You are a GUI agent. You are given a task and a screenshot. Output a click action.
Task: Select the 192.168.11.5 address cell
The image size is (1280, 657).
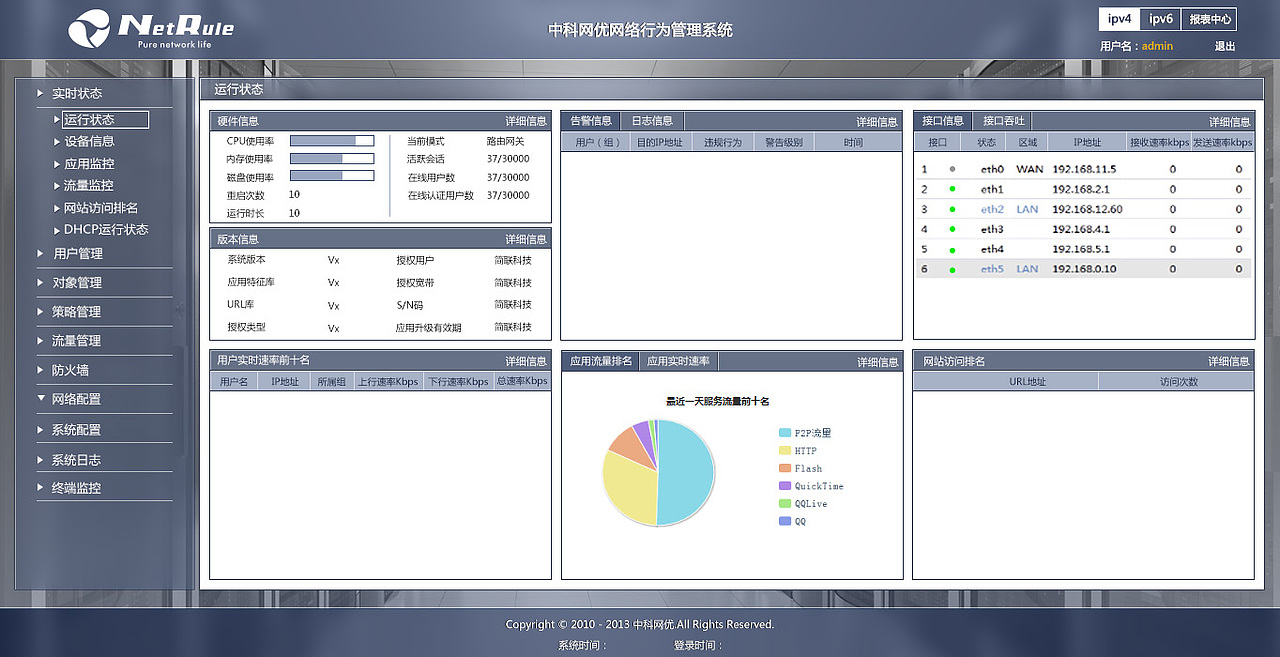point(1084,169)
